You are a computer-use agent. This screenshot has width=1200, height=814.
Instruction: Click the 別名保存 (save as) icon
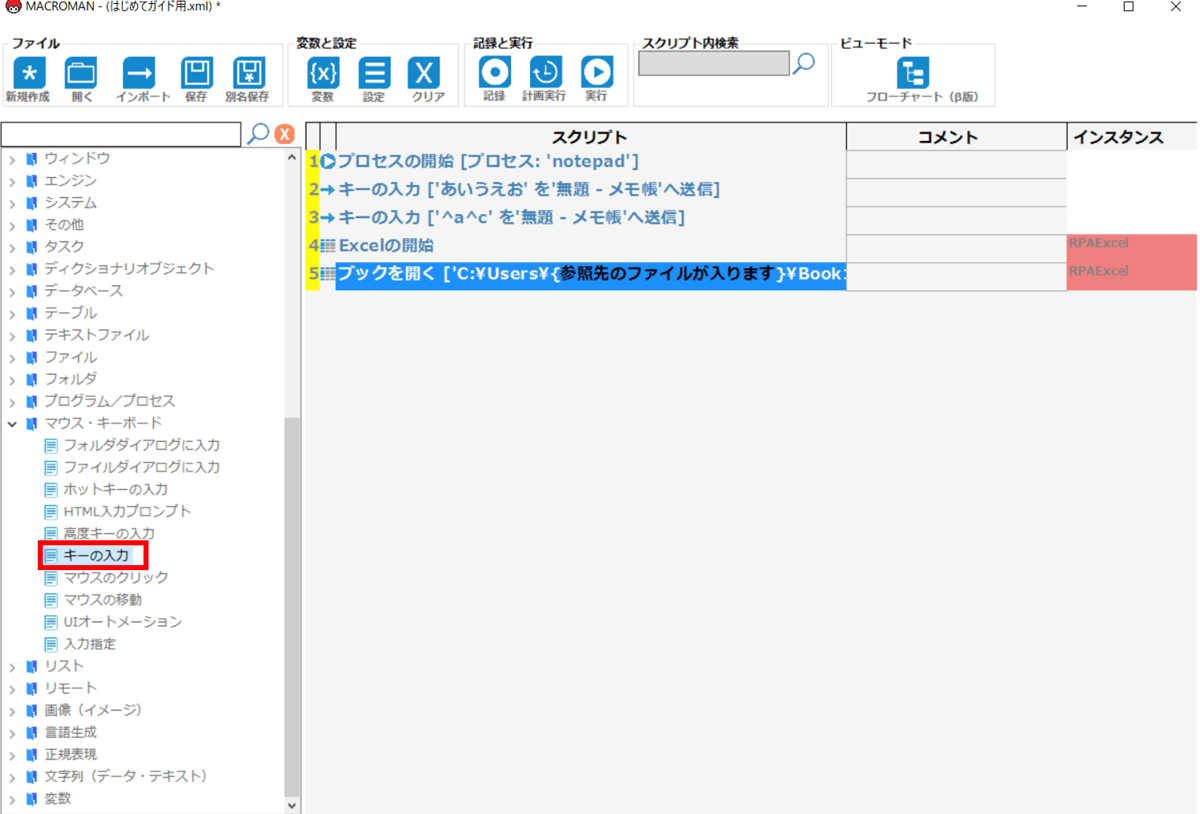[x=249, y=73]
